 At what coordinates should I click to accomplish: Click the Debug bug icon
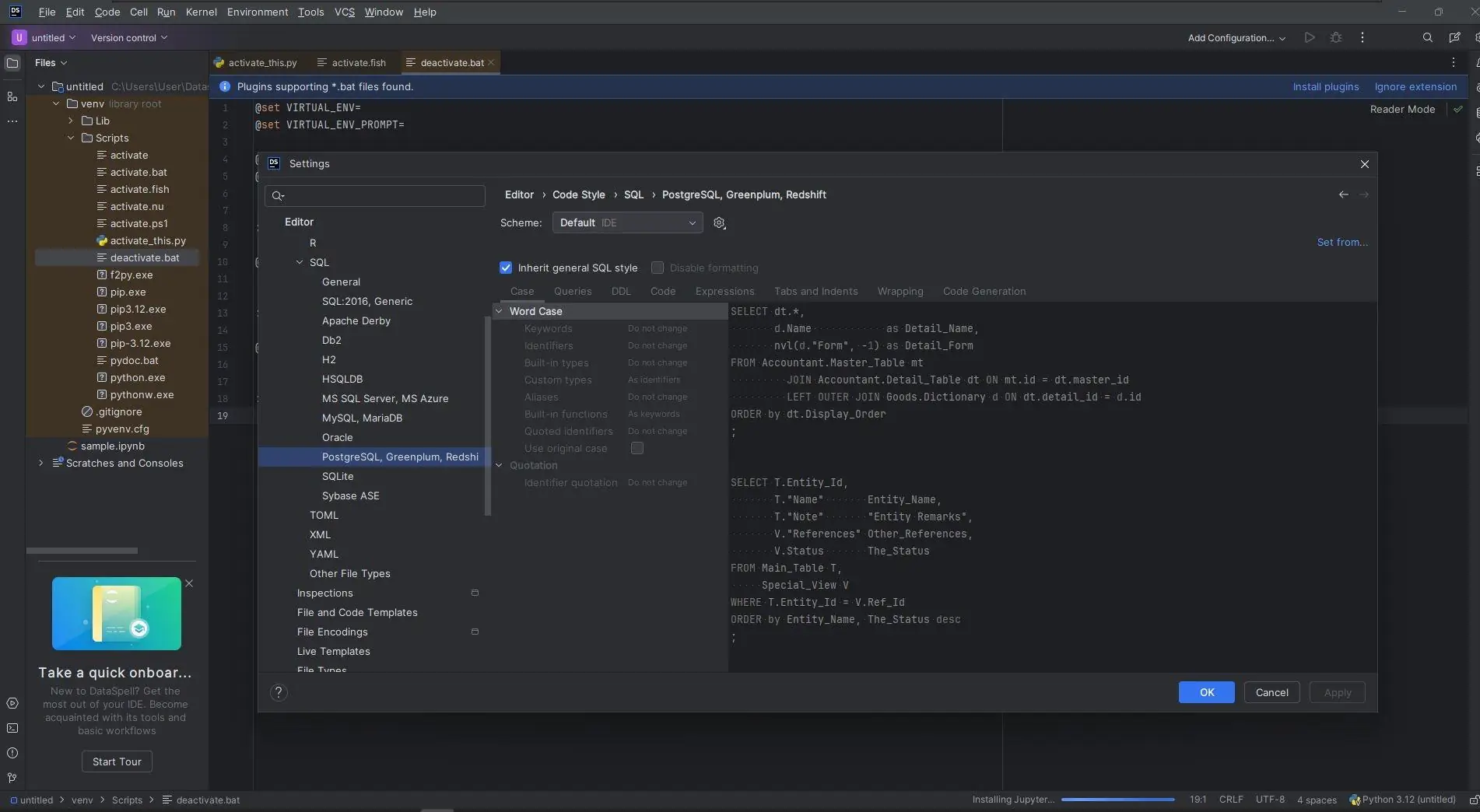(1336, 37)
